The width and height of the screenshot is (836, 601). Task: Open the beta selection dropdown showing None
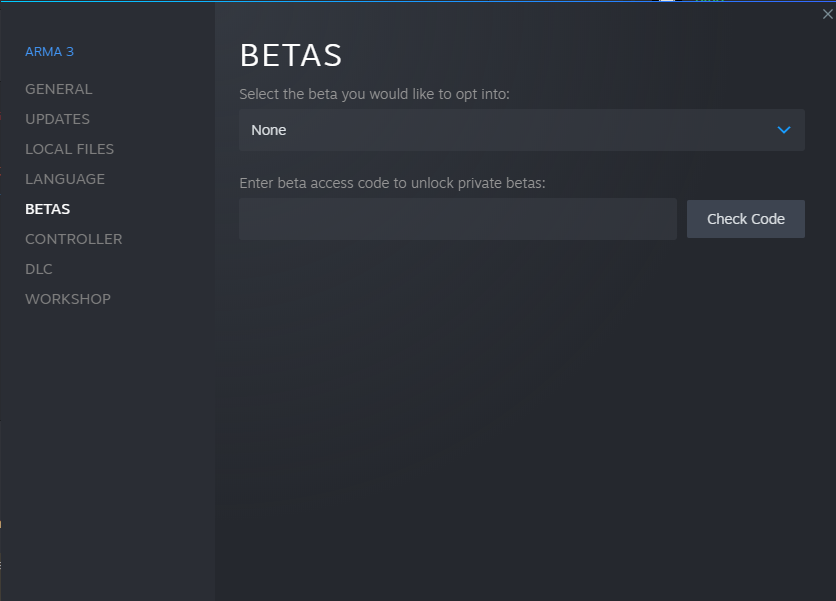(521, 130)
